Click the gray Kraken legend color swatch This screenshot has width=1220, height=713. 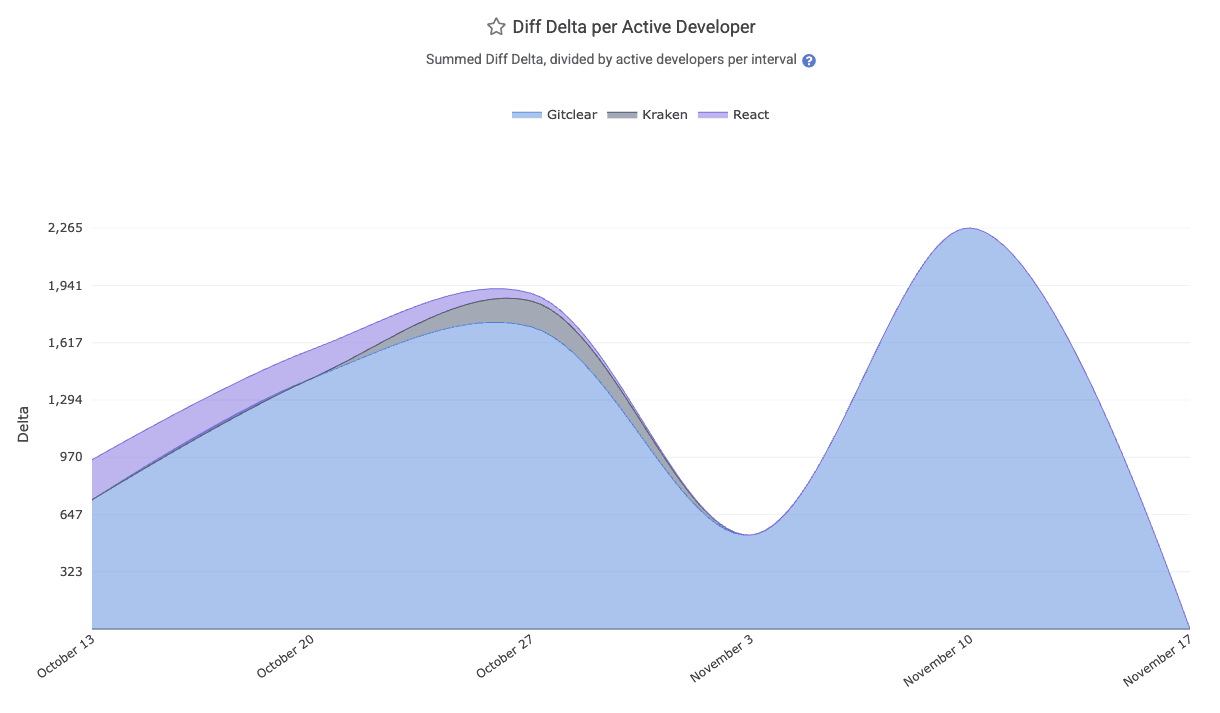tap(622, 115)
